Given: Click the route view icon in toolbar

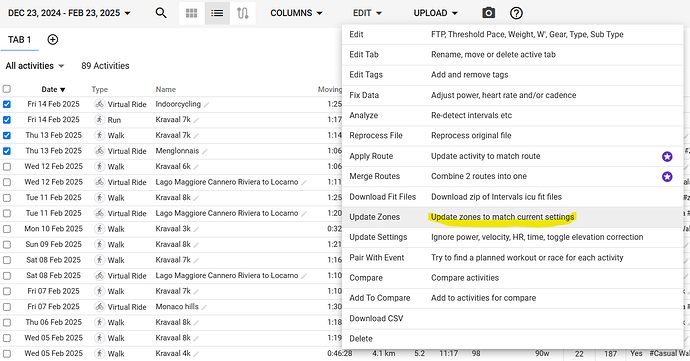Looking at the screenshot, I should pyautogui.click(x=243, y=13).
